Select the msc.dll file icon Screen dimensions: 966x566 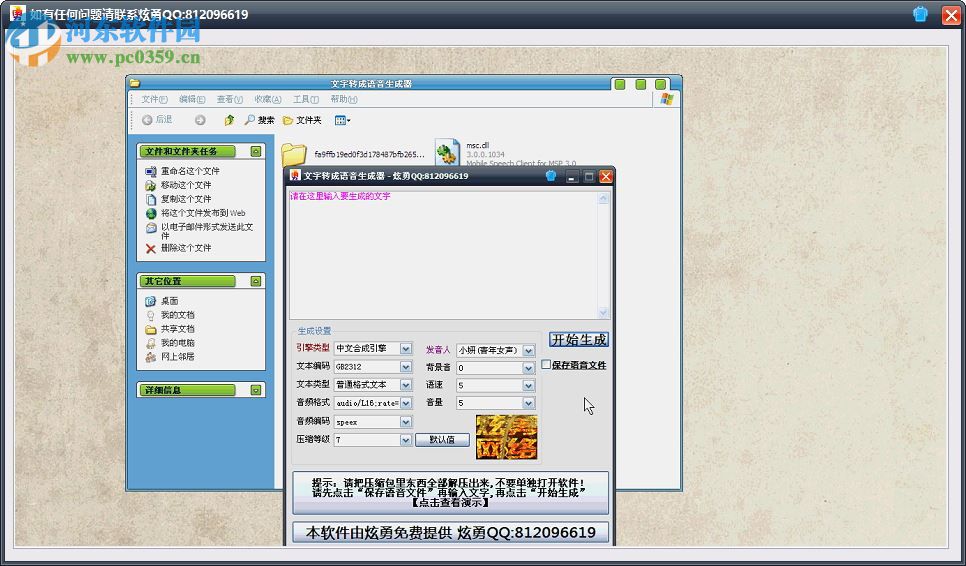(x=447, y=152)
